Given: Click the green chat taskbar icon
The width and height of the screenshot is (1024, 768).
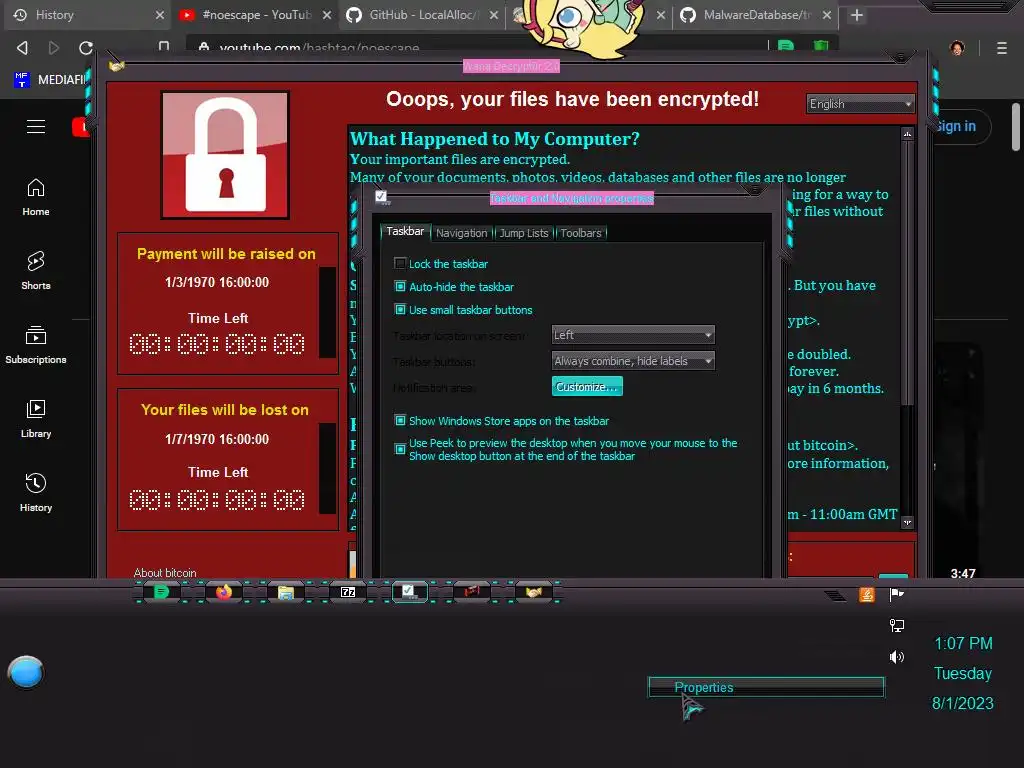Looking at the screenshot, I should tap(161, 592).
